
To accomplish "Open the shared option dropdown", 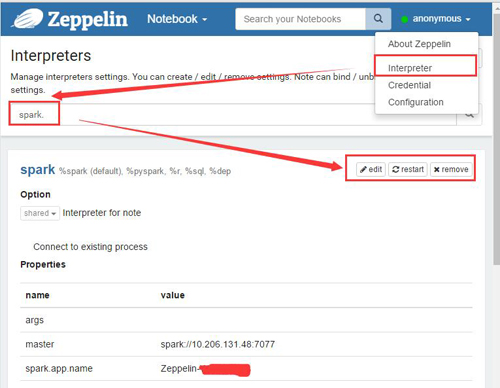I will (40, 213).
